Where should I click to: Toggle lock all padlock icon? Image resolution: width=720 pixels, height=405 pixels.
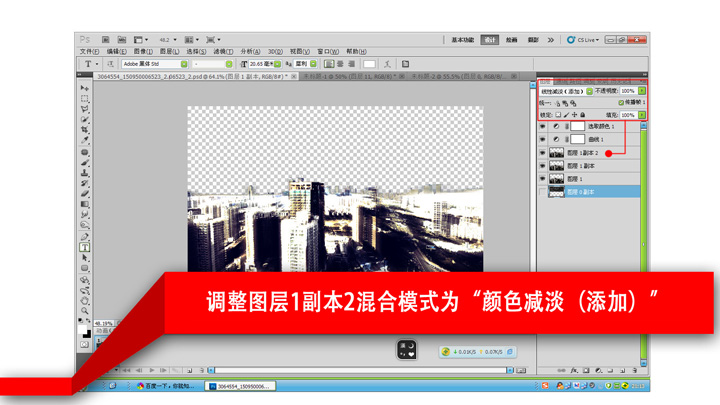pyautogui.click(x=583, y=115)
